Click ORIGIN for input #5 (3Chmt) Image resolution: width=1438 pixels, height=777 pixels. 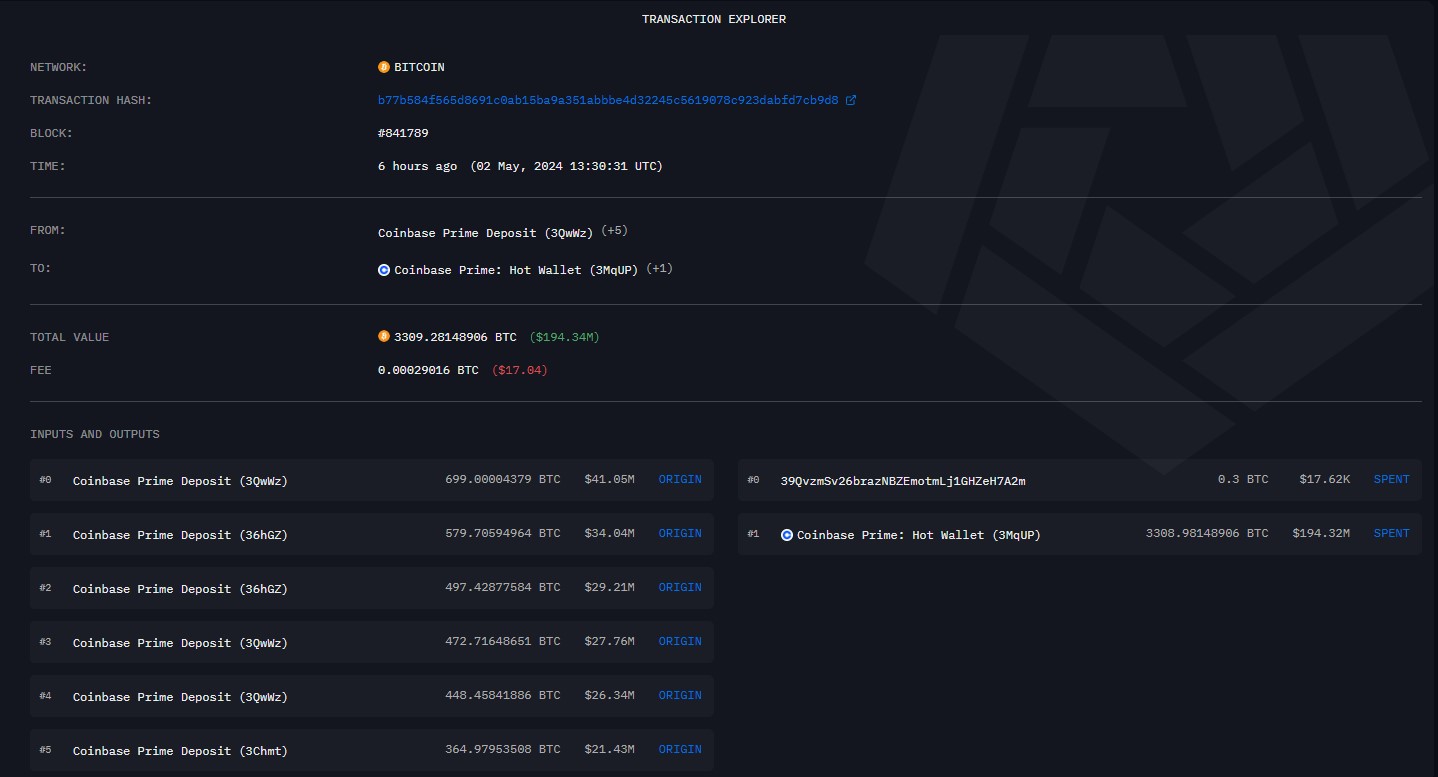click(x=680, y=750)
